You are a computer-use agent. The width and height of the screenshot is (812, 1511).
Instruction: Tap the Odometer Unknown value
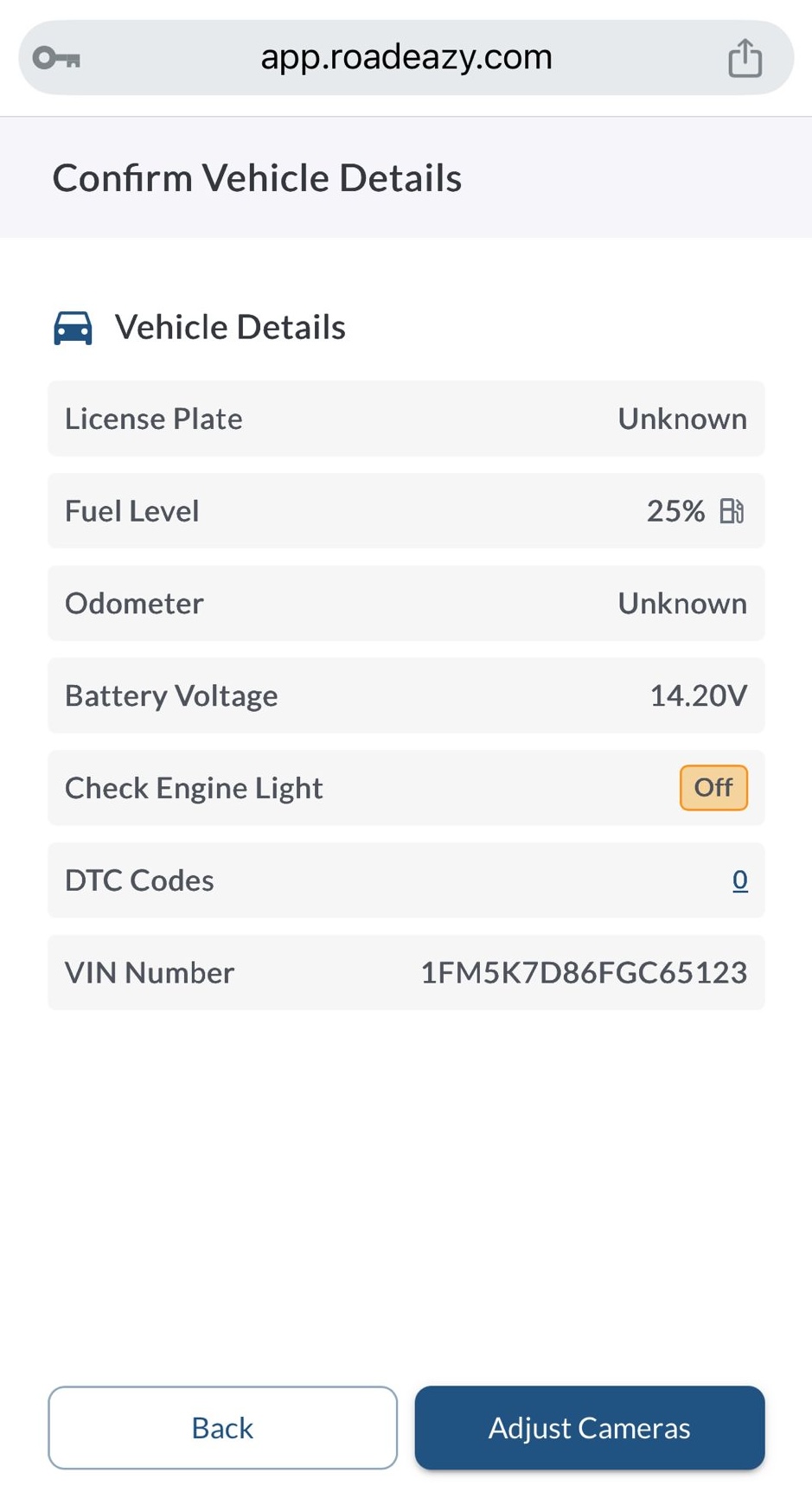point(681,604)
